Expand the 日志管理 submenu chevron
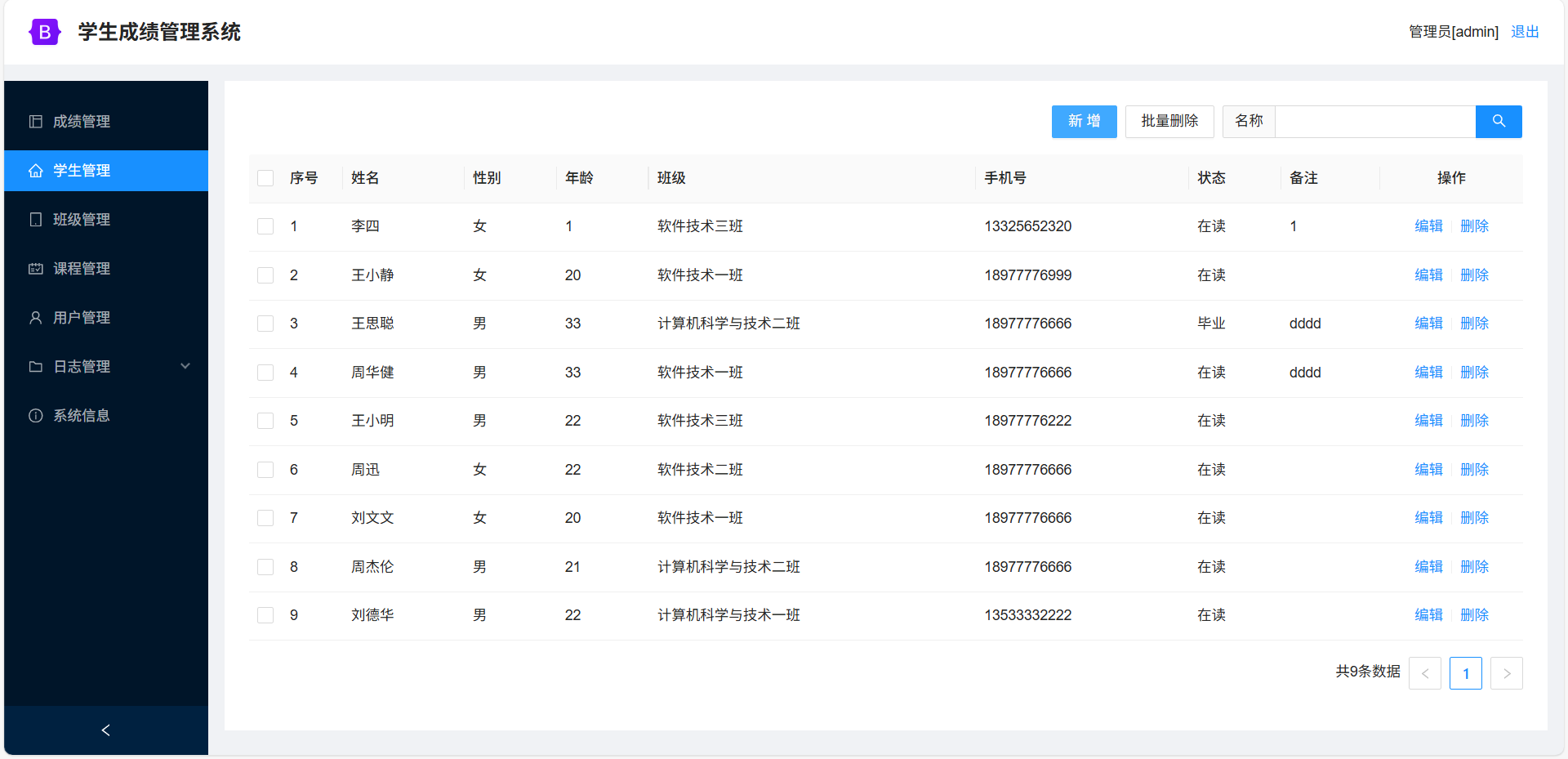The width and height of the screenshot is (1568, 759). pos(185,366)
